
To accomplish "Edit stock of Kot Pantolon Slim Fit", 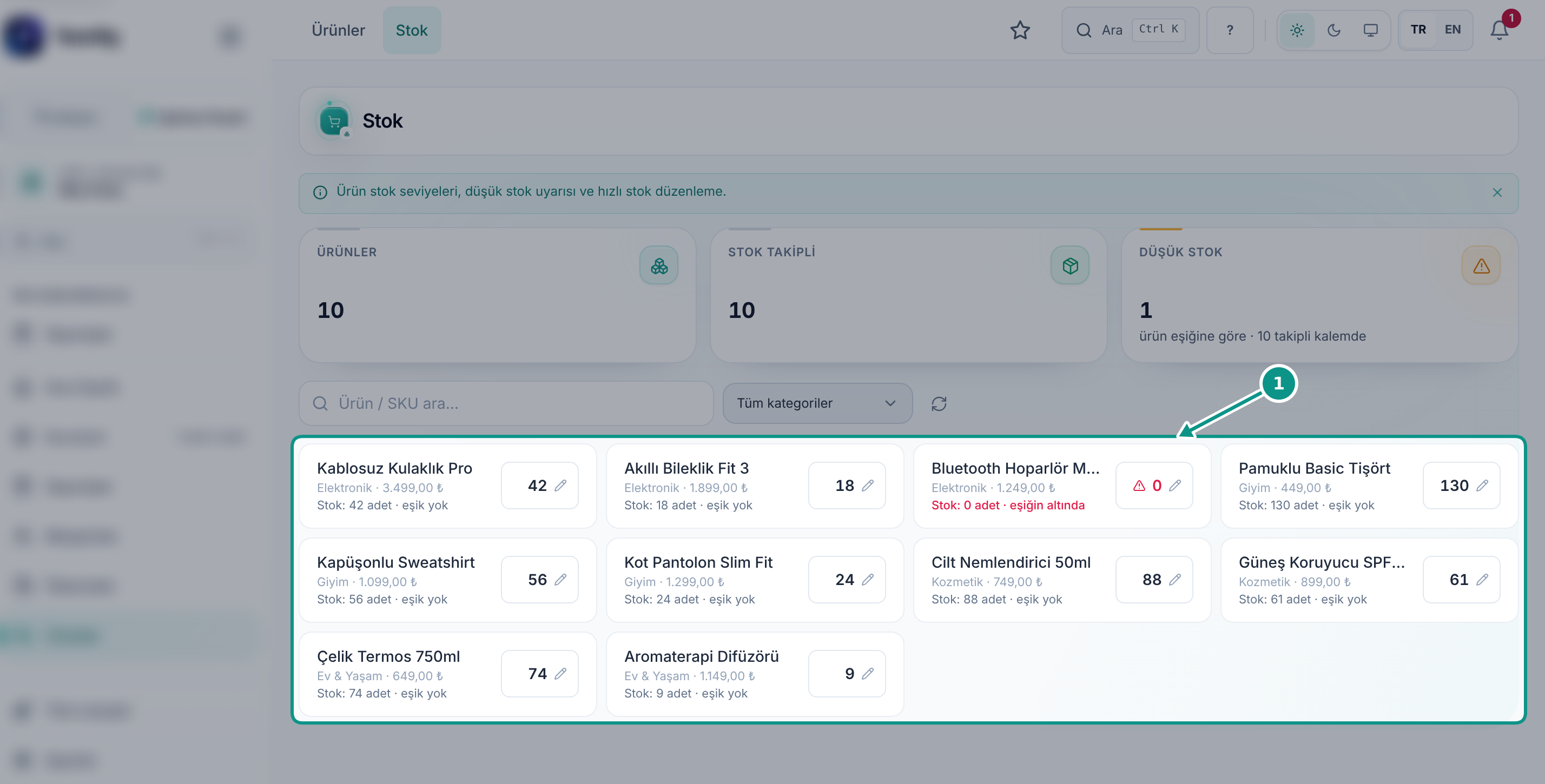I will [846, 580].
